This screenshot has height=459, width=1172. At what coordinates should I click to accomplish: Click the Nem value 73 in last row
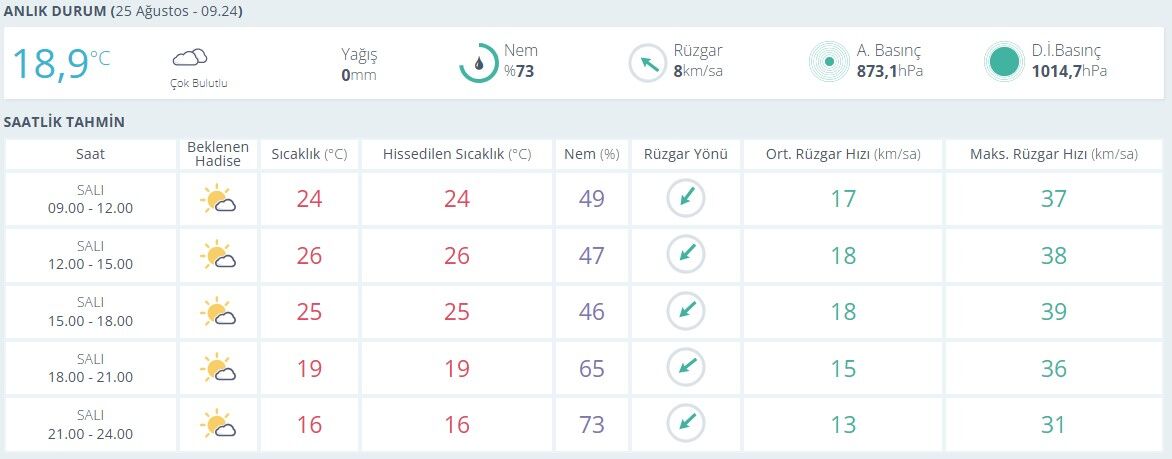tap(592, 425)
